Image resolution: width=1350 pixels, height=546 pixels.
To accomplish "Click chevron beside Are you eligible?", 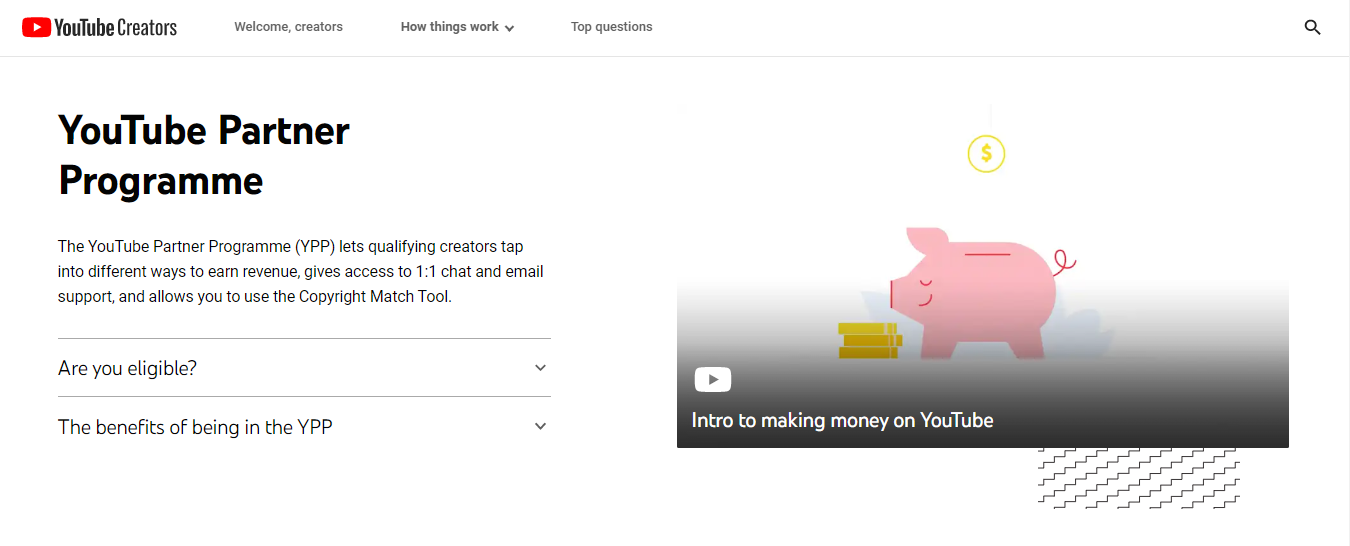I will pyautogui.click(x=540, y=368).
